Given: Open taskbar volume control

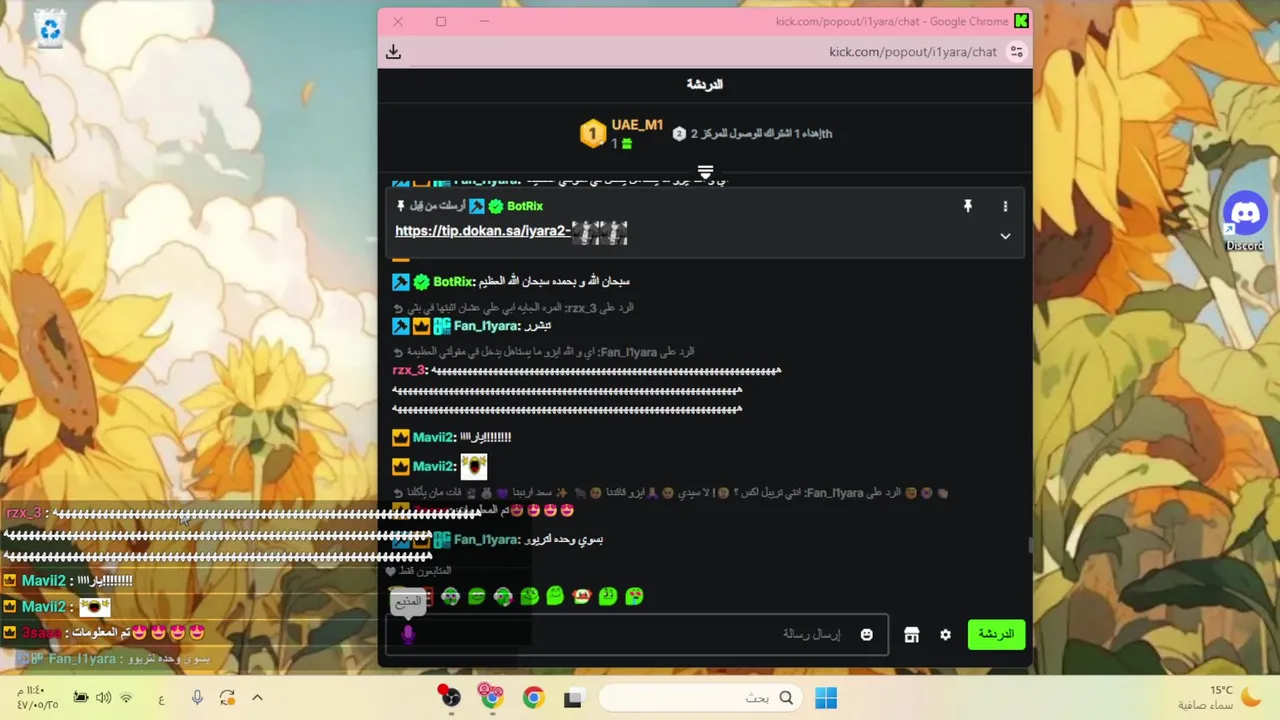Looking at the screenshot, I should point(104,698).
